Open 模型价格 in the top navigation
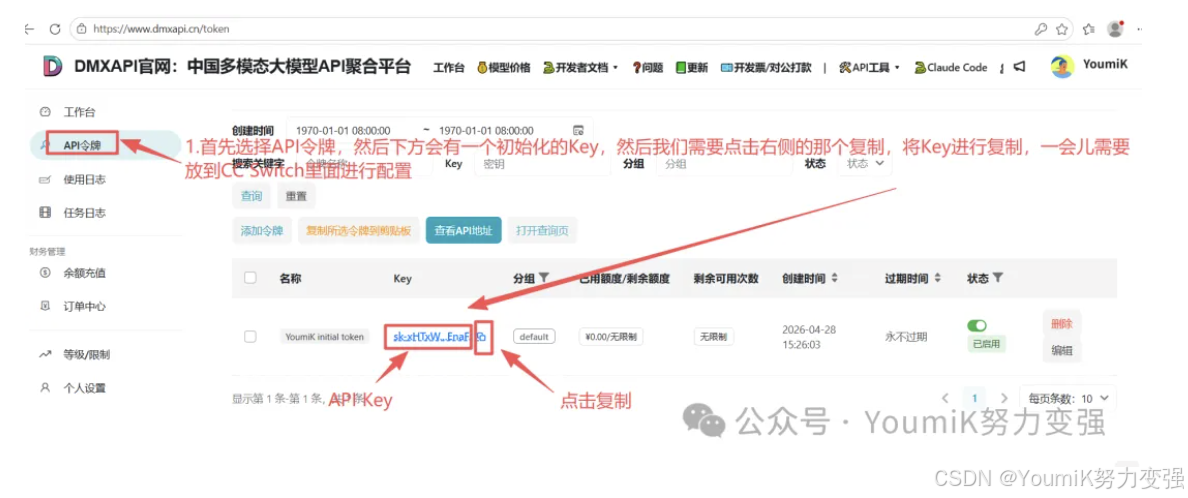The image size is (1188, 498). 503,67
